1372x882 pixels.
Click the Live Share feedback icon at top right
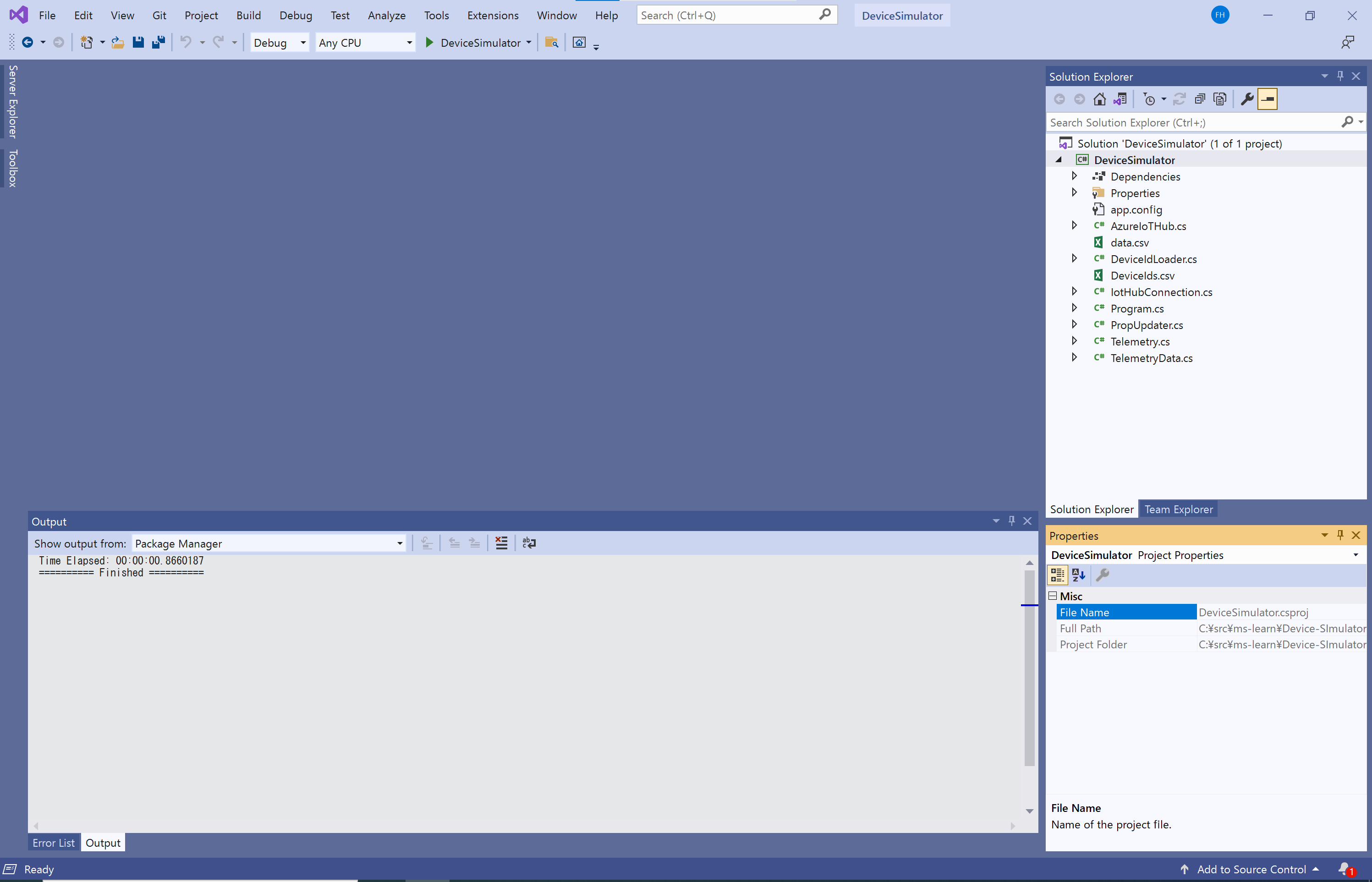1347,42
